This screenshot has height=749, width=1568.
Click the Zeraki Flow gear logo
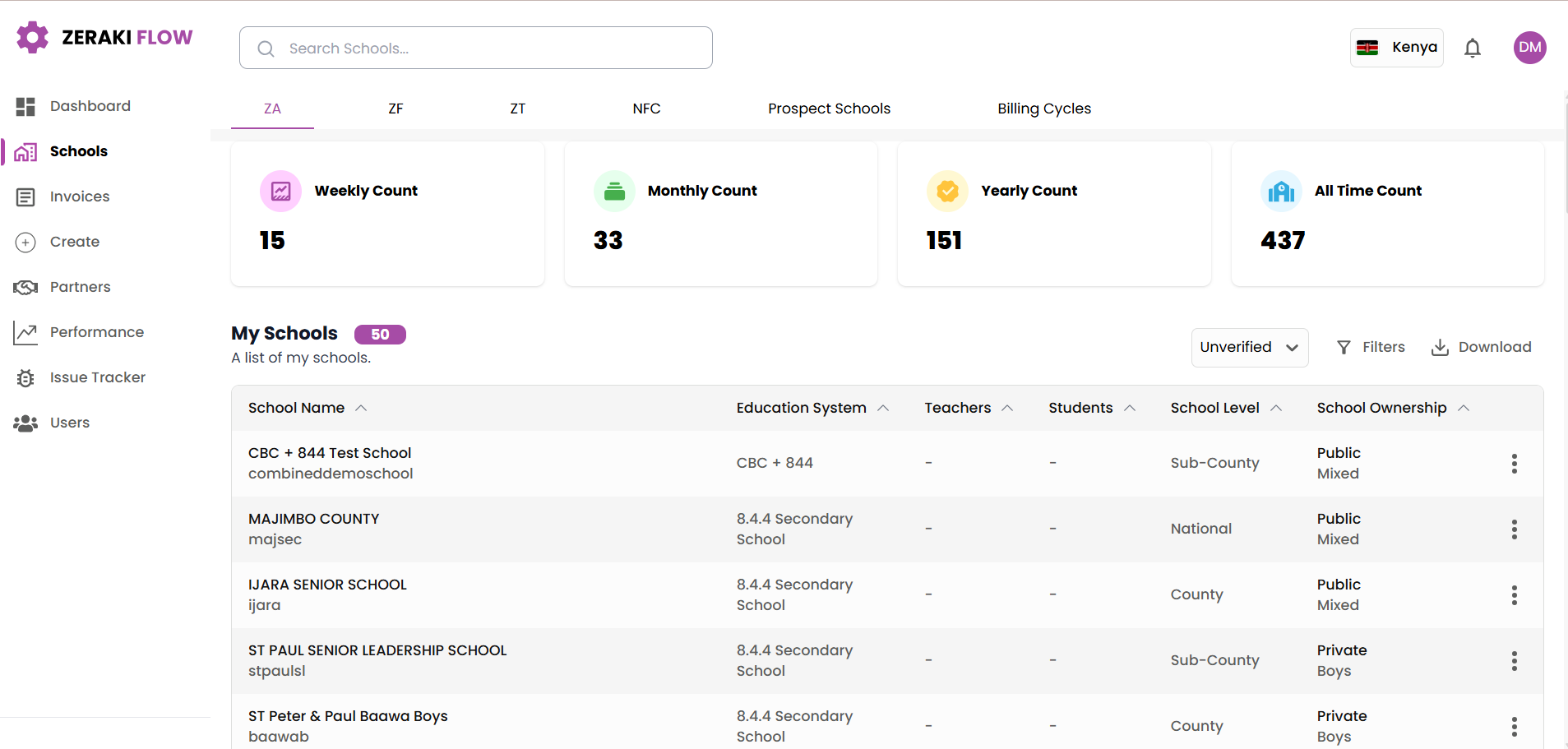(x=33, y=37)
